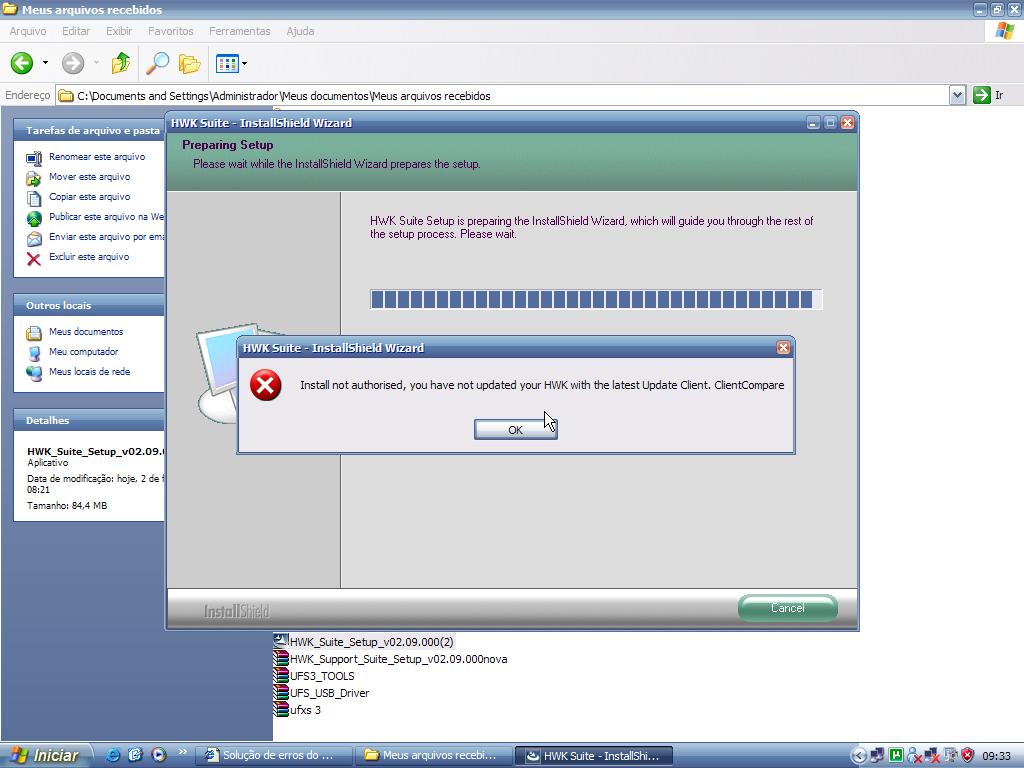1024x768 pixels.
Task: Close the HWK Suite InstallShield wizard window
Action: point(847,123)
